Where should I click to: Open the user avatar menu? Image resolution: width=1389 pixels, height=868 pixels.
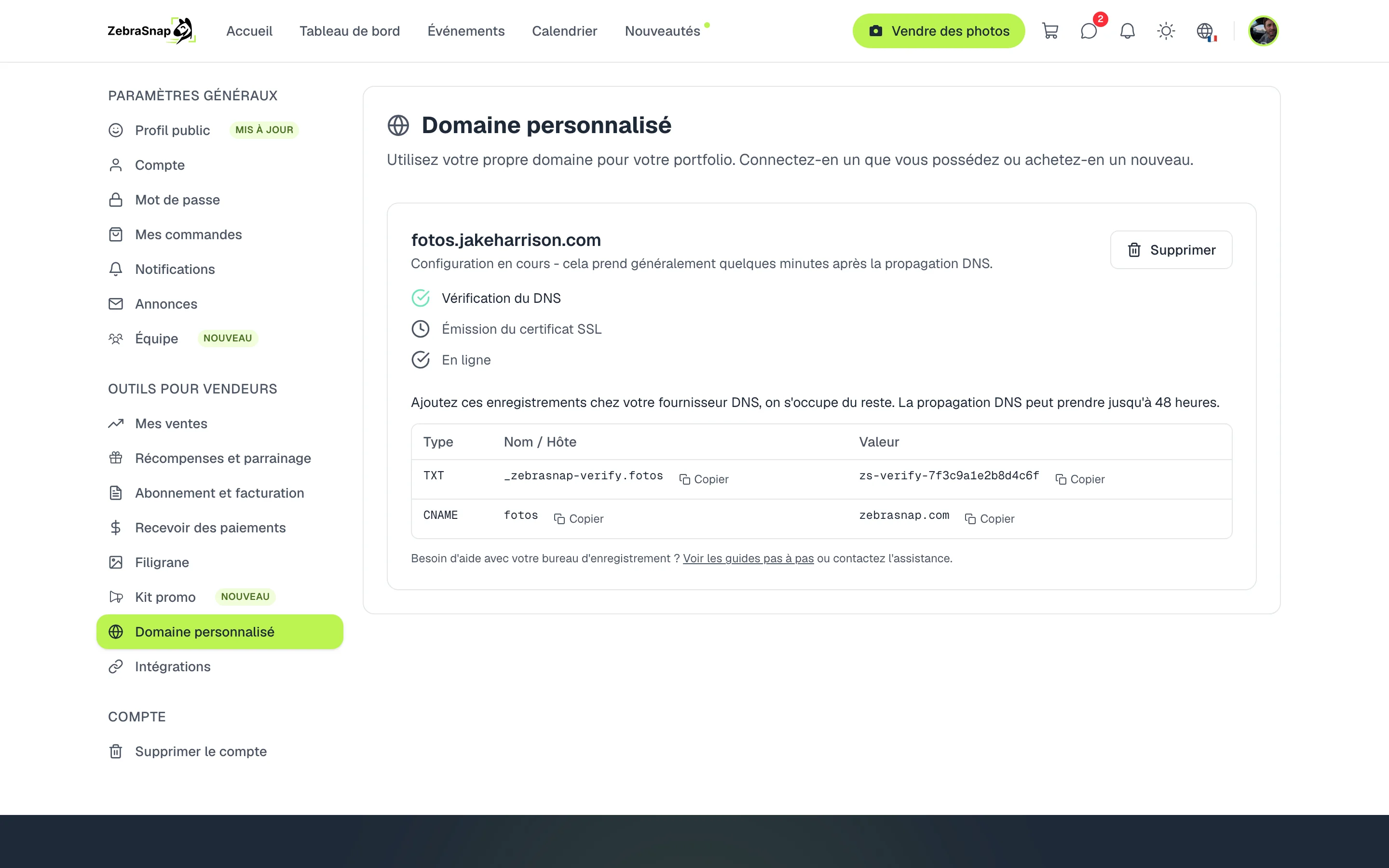coord(1263,31)
